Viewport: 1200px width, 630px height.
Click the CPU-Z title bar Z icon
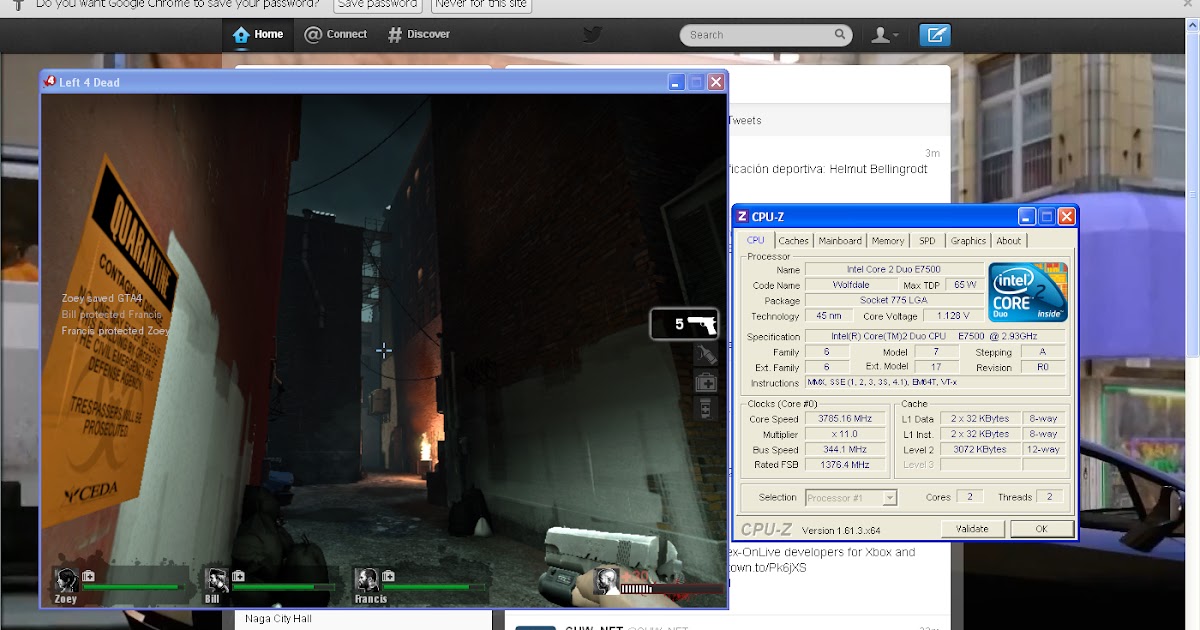click(742, 216)
